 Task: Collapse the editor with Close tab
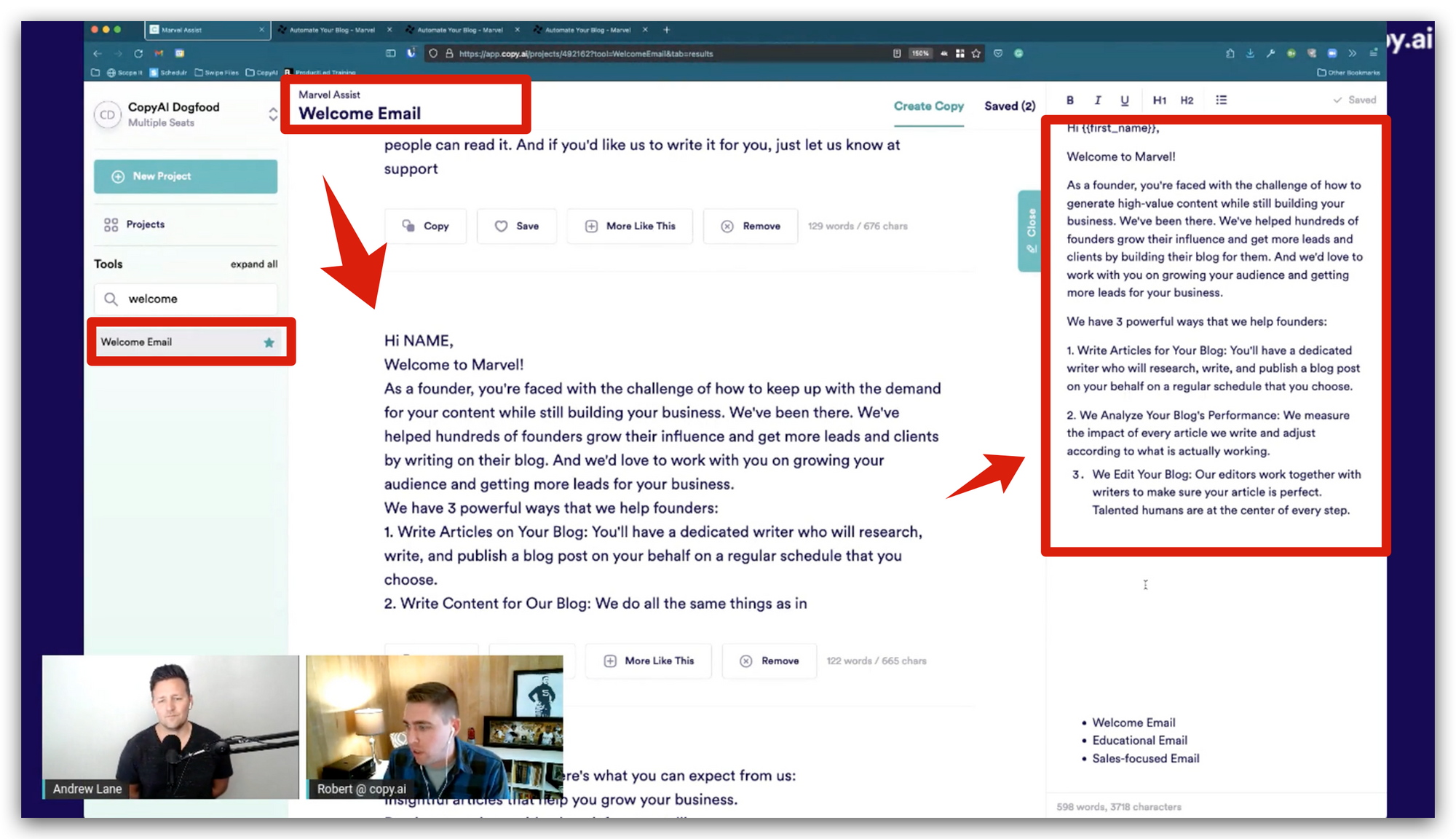pos(1029,231)
